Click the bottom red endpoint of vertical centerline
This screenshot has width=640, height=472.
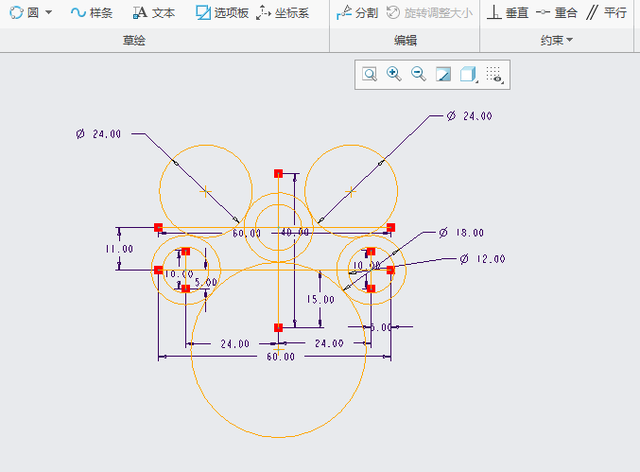click(x=278, y=327)
